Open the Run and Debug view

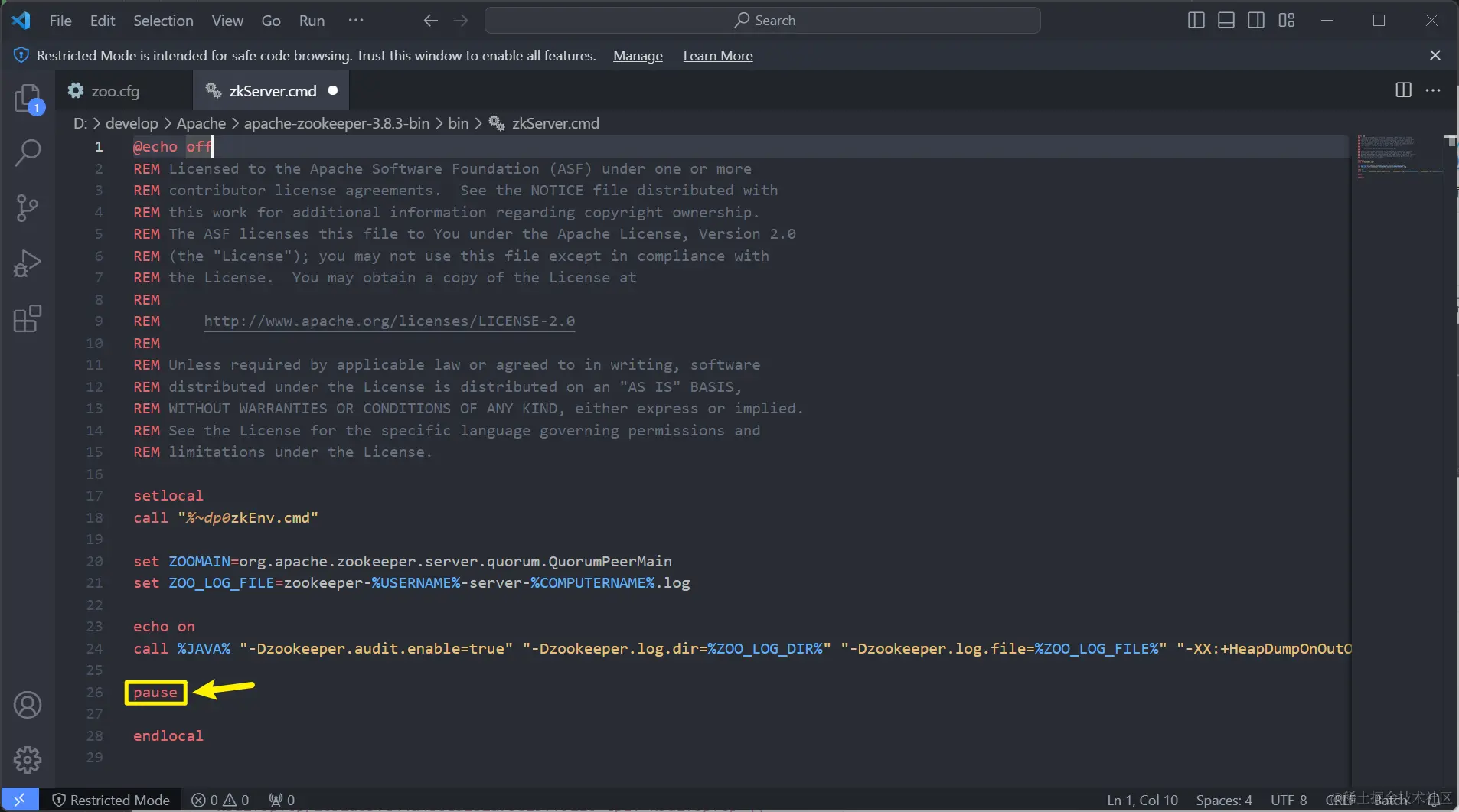coord(28,263)
